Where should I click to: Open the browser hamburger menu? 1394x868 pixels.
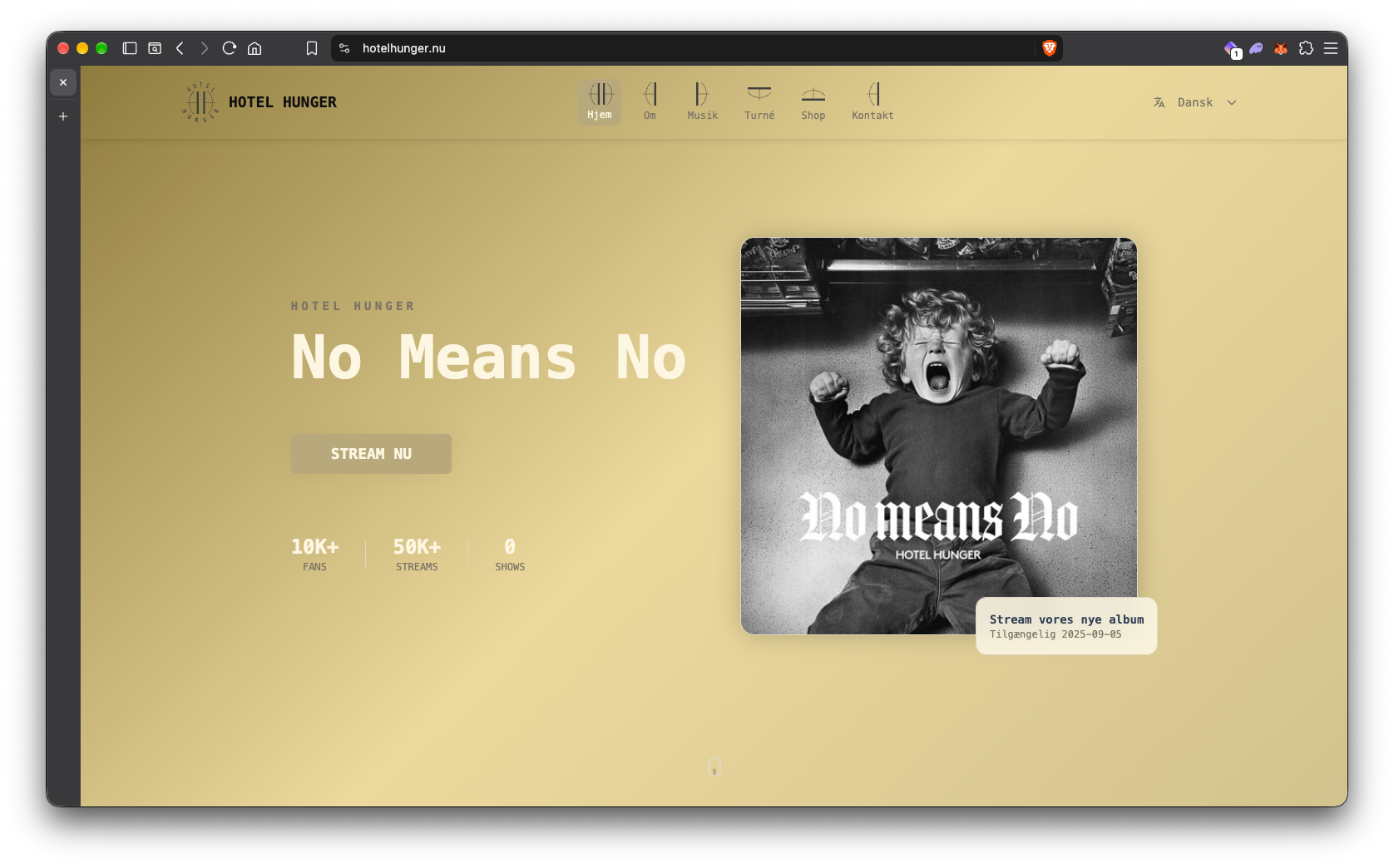coord(1331,48)
